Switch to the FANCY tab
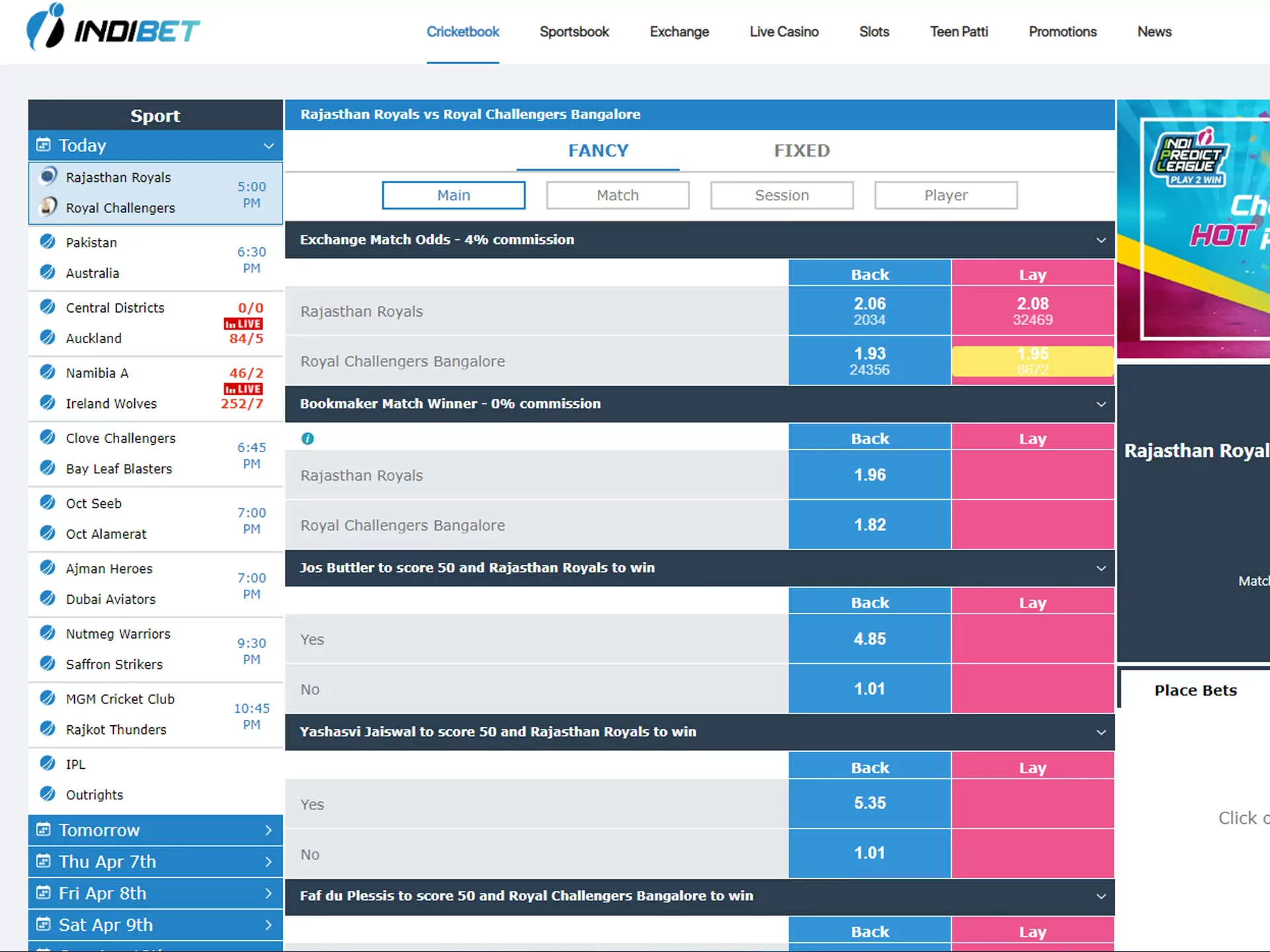The height and width of the screenshot is (952, 1270). [x=598, y=151]
